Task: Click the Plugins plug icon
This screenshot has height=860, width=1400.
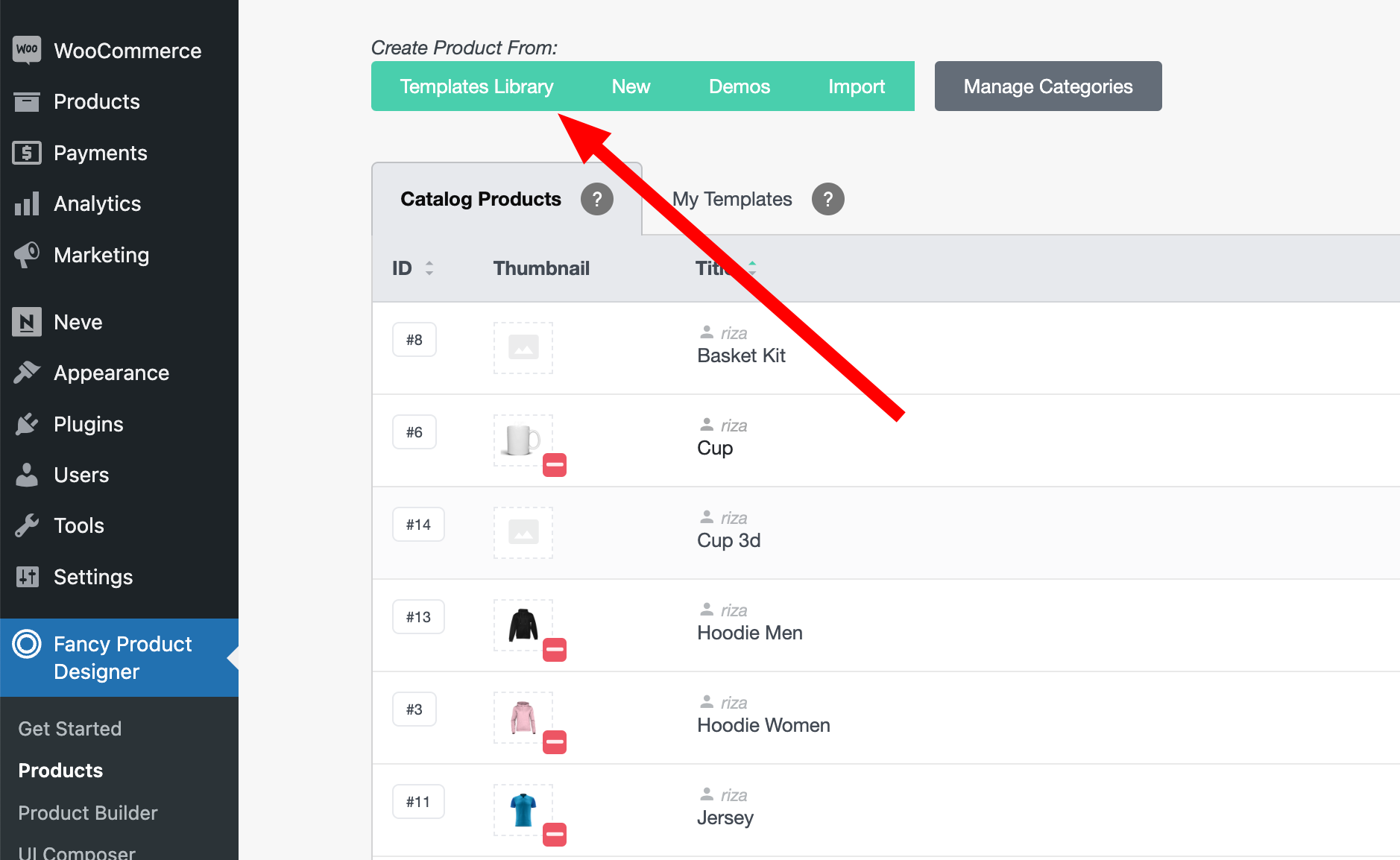Action: click(27, 424)
